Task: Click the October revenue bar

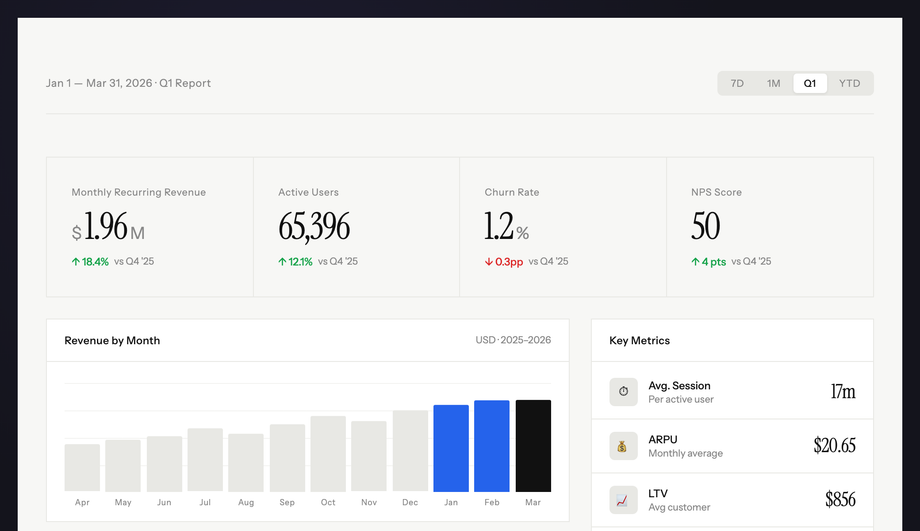Action: tap(328, 454)
